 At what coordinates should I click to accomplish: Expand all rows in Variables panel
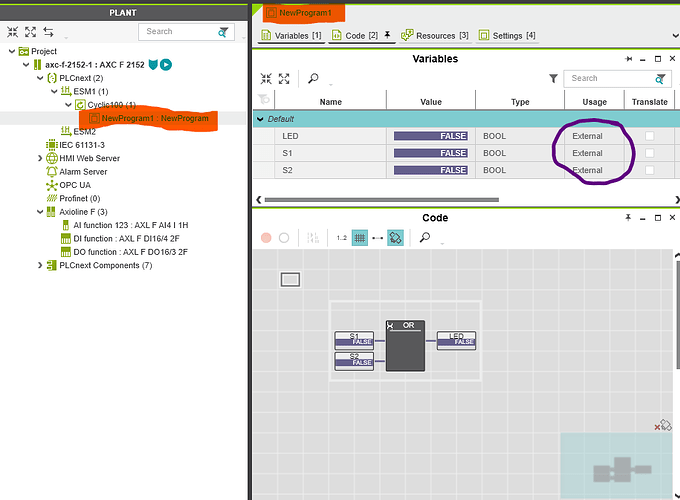pyautogui.click(x=284, y=78)
